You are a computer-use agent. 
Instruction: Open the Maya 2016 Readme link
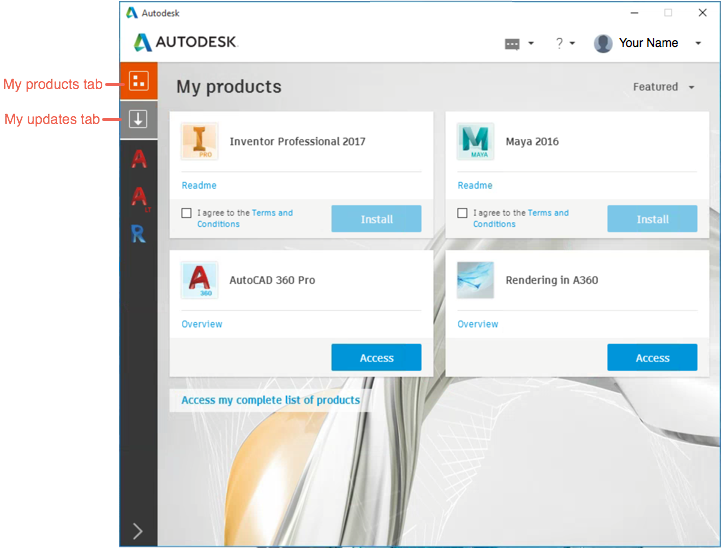tap(475, 185)
